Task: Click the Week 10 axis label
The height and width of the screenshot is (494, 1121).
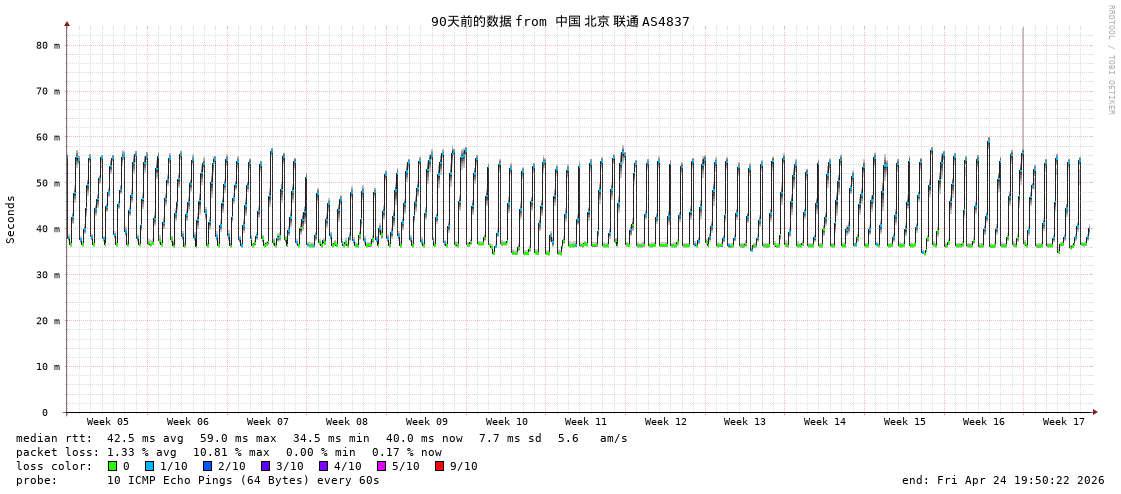Action: point(507,422)
